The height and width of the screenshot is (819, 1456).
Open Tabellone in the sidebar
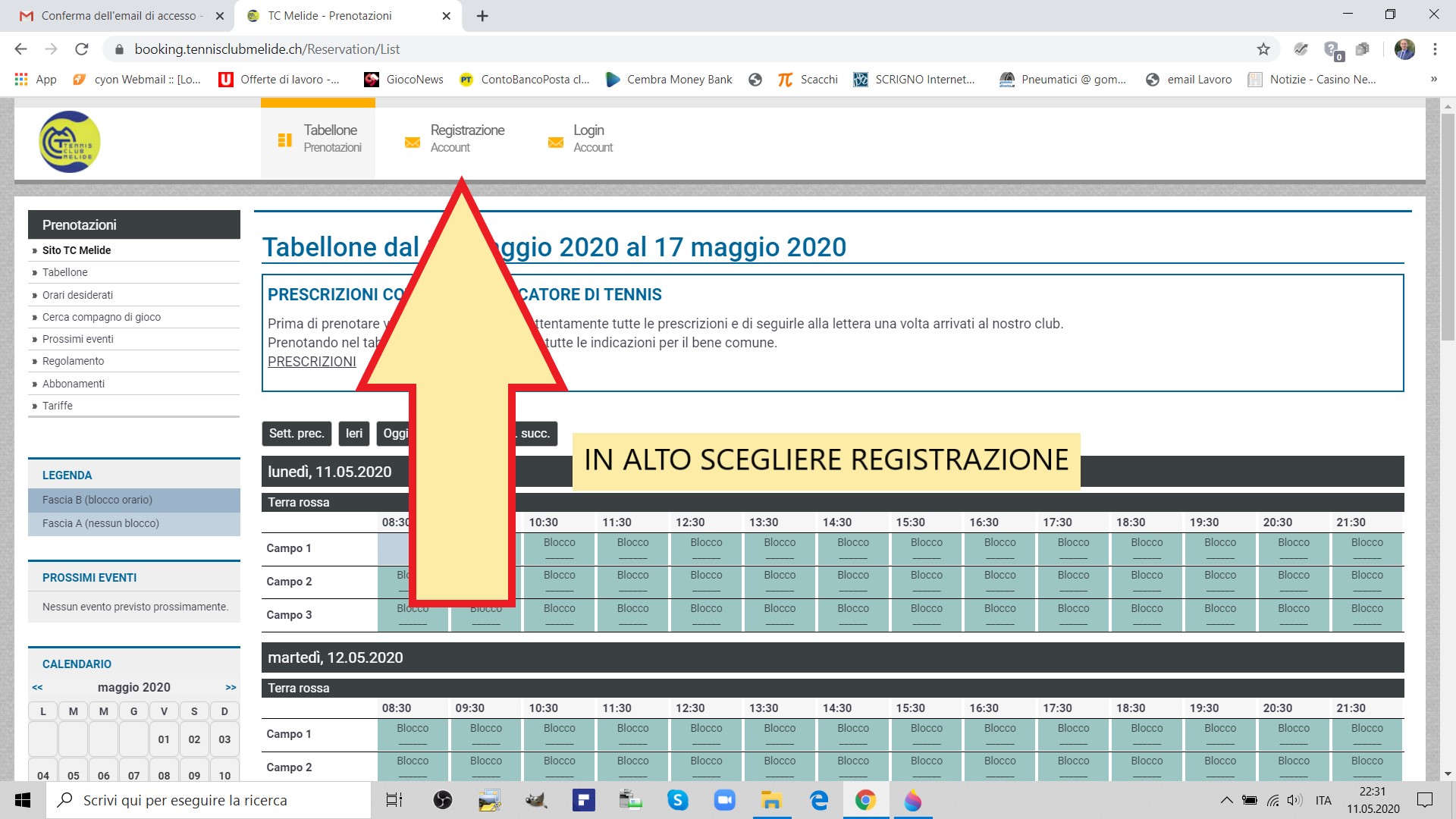click(64, 272)
